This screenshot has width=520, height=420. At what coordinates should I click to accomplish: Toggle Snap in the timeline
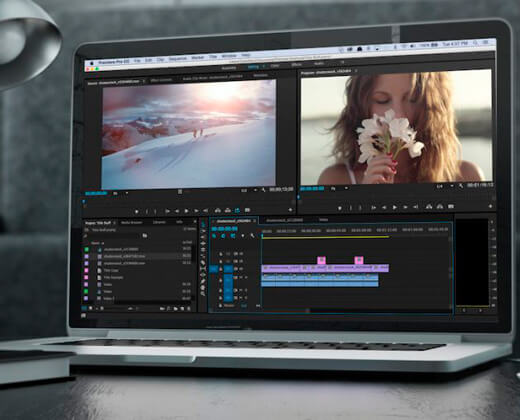223,236
